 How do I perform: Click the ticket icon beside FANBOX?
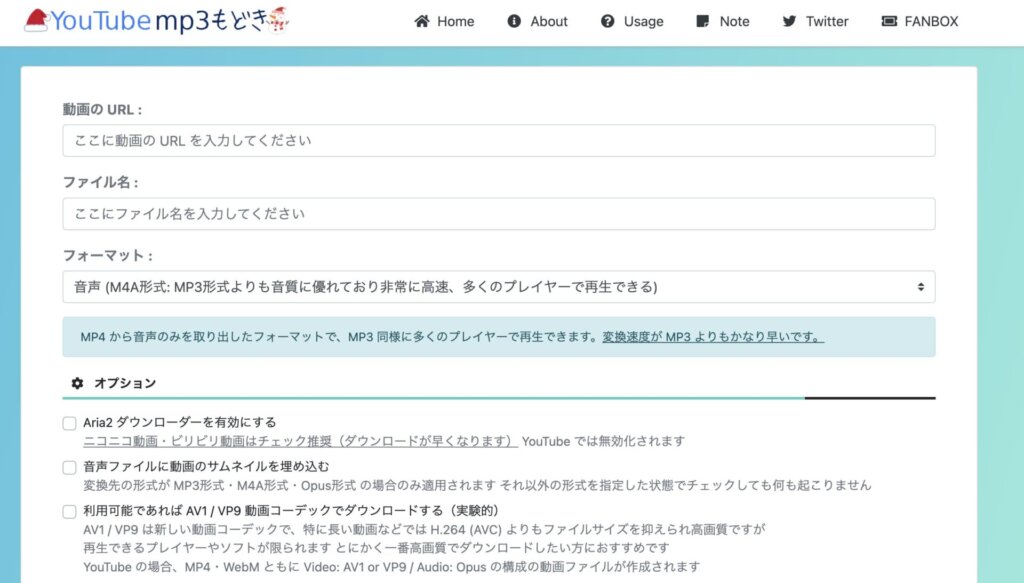(889, 22)
